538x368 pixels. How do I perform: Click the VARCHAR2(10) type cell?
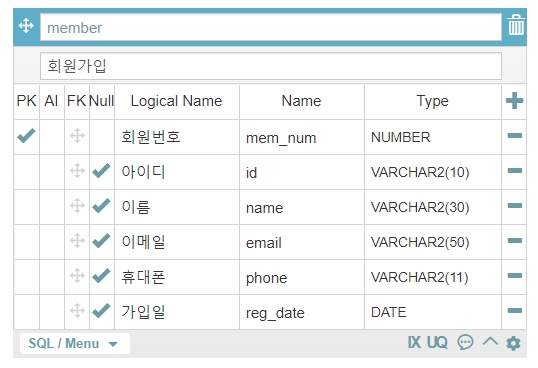[433, 172]
